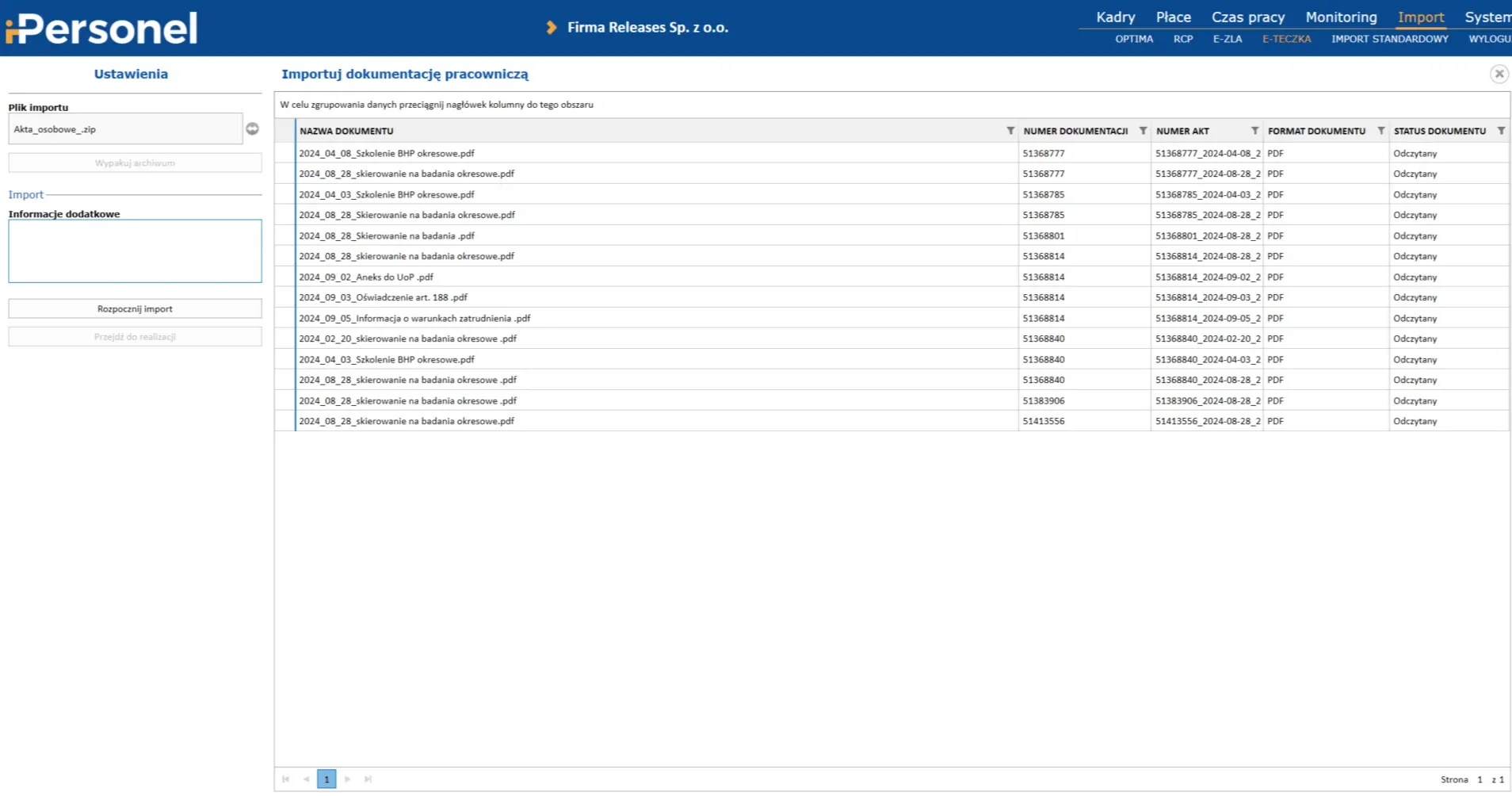Select the Aneks do UoP document row

coord(366,277)
